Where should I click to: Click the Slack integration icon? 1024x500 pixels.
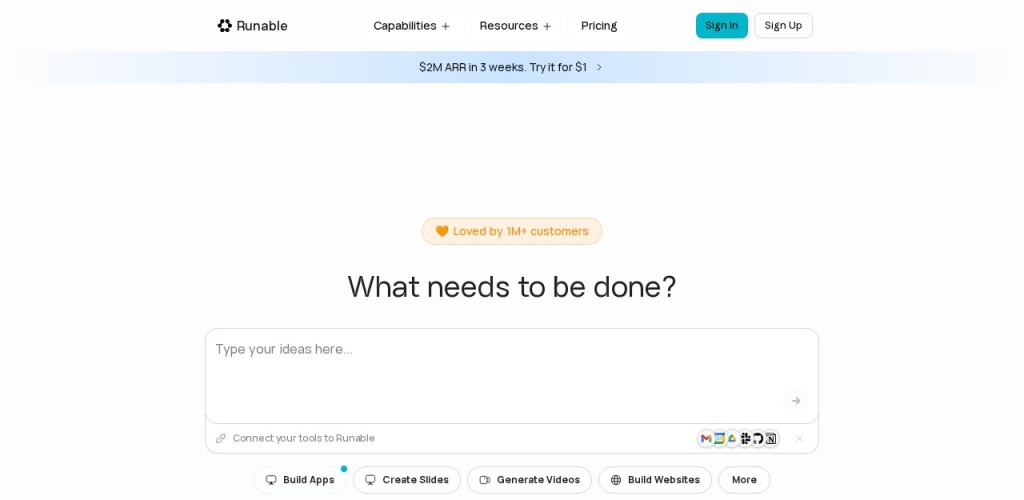(x=745, y=439)
